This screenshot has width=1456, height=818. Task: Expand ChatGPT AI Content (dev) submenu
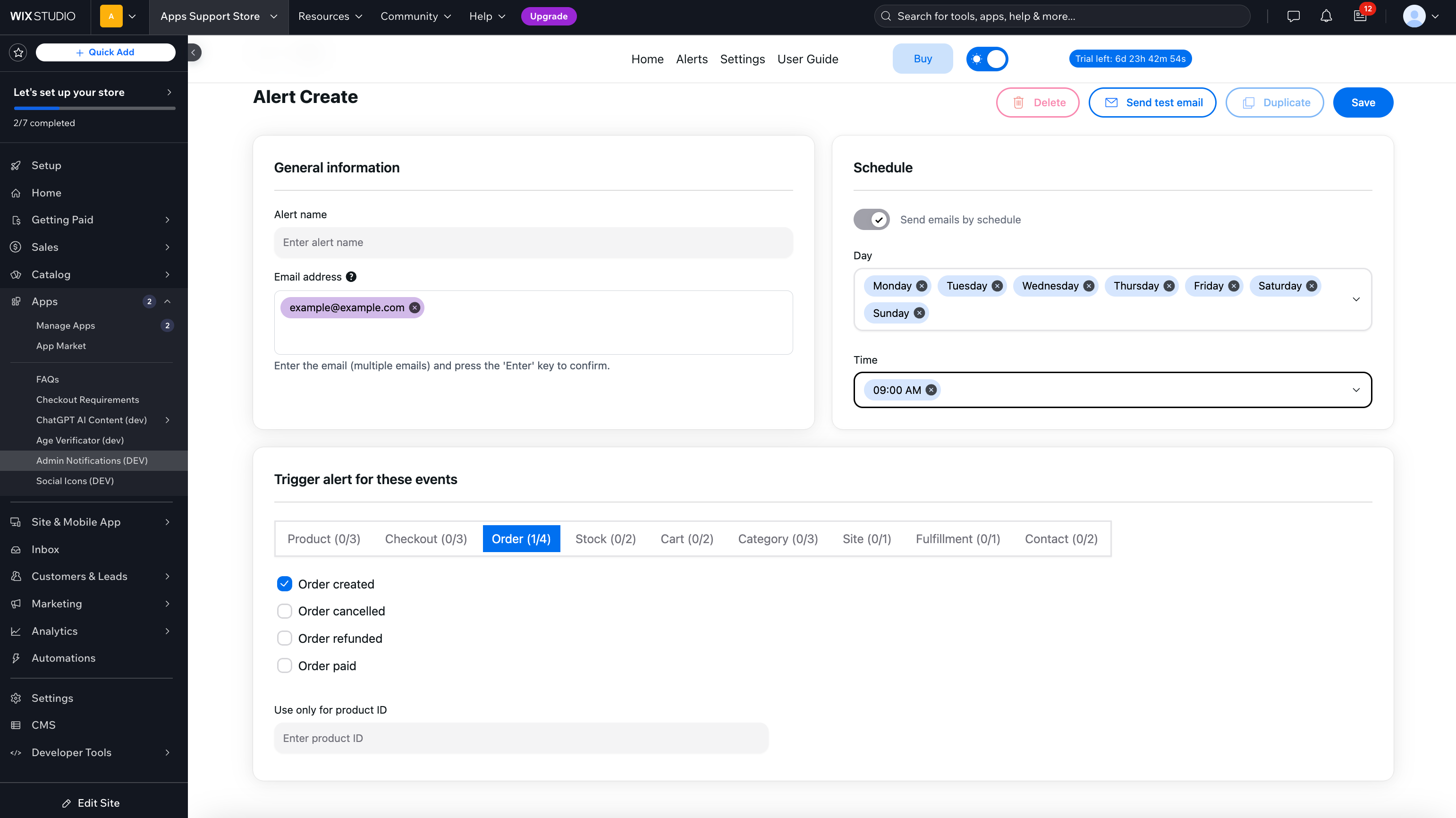tap(167, 420)
